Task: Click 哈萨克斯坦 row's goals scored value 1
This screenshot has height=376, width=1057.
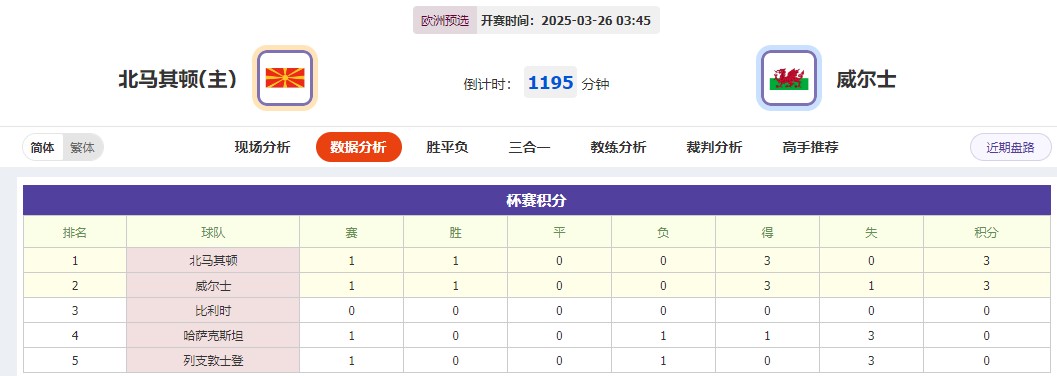Action: 767,336
